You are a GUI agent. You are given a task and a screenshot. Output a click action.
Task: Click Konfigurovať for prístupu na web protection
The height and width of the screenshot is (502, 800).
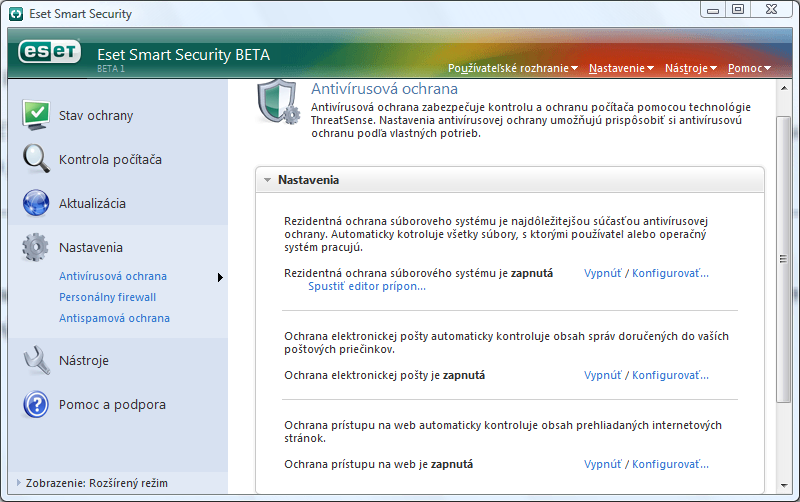670,464
